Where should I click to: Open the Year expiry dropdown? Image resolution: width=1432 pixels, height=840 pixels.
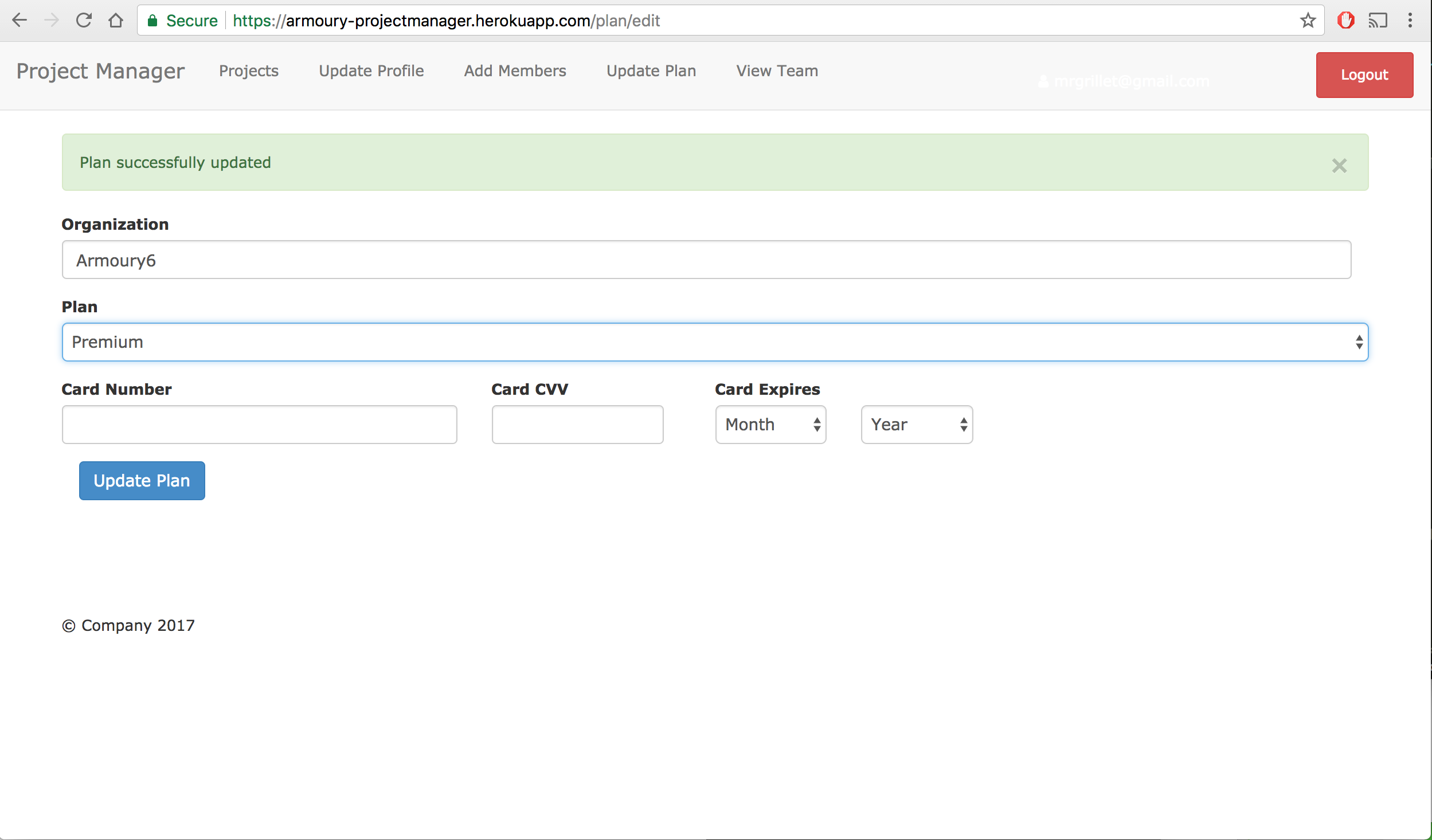[x=916, y=424]
